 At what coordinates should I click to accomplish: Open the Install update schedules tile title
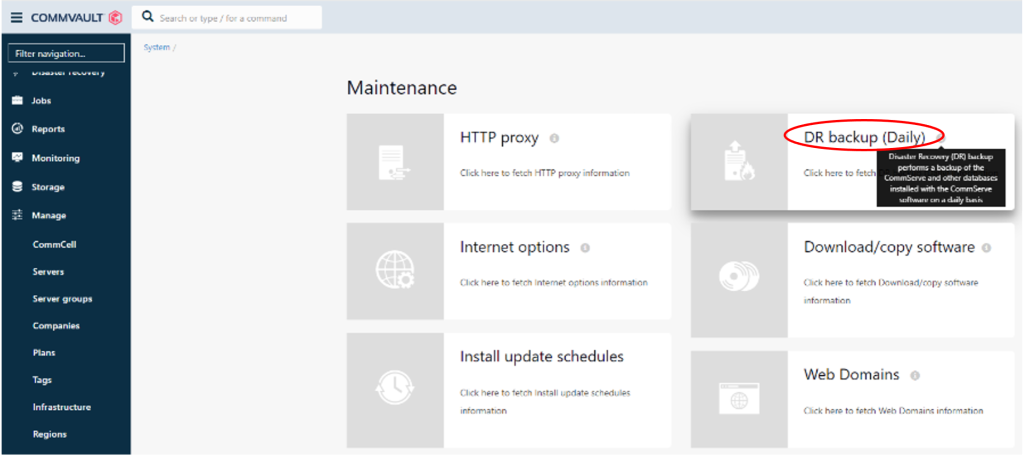click(542, 357)
